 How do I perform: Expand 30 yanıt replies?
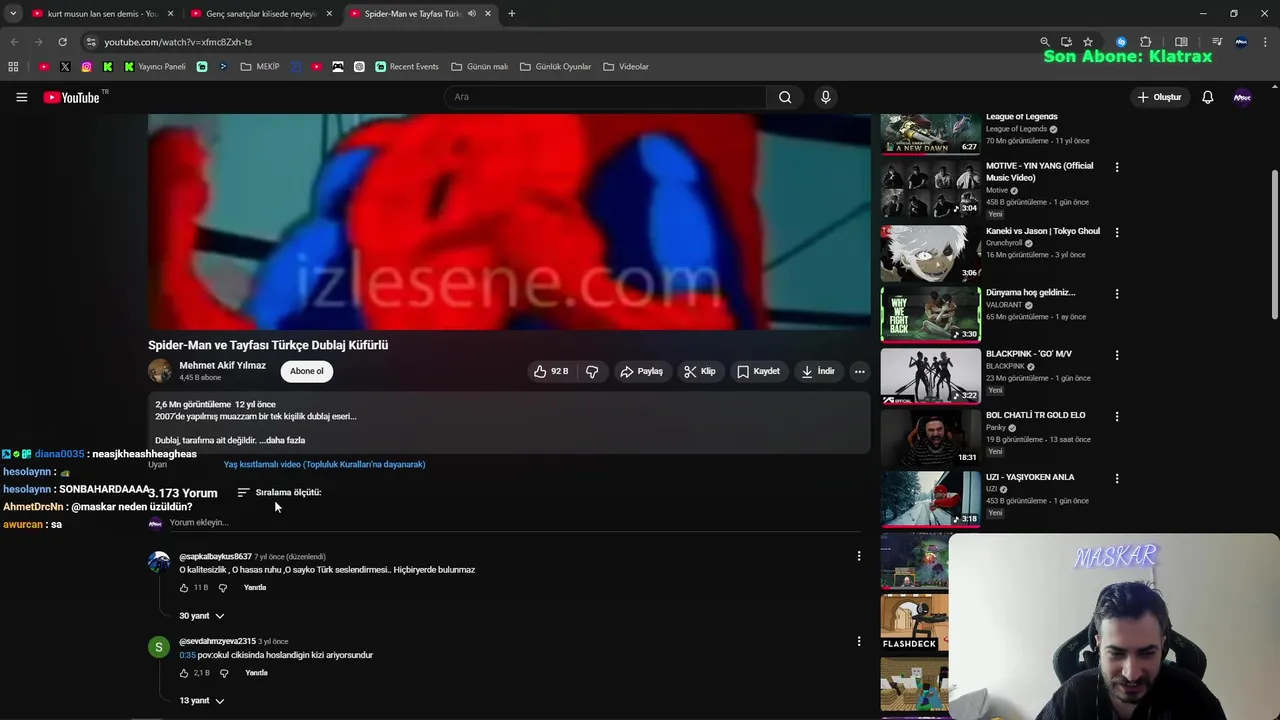(202, 616)
